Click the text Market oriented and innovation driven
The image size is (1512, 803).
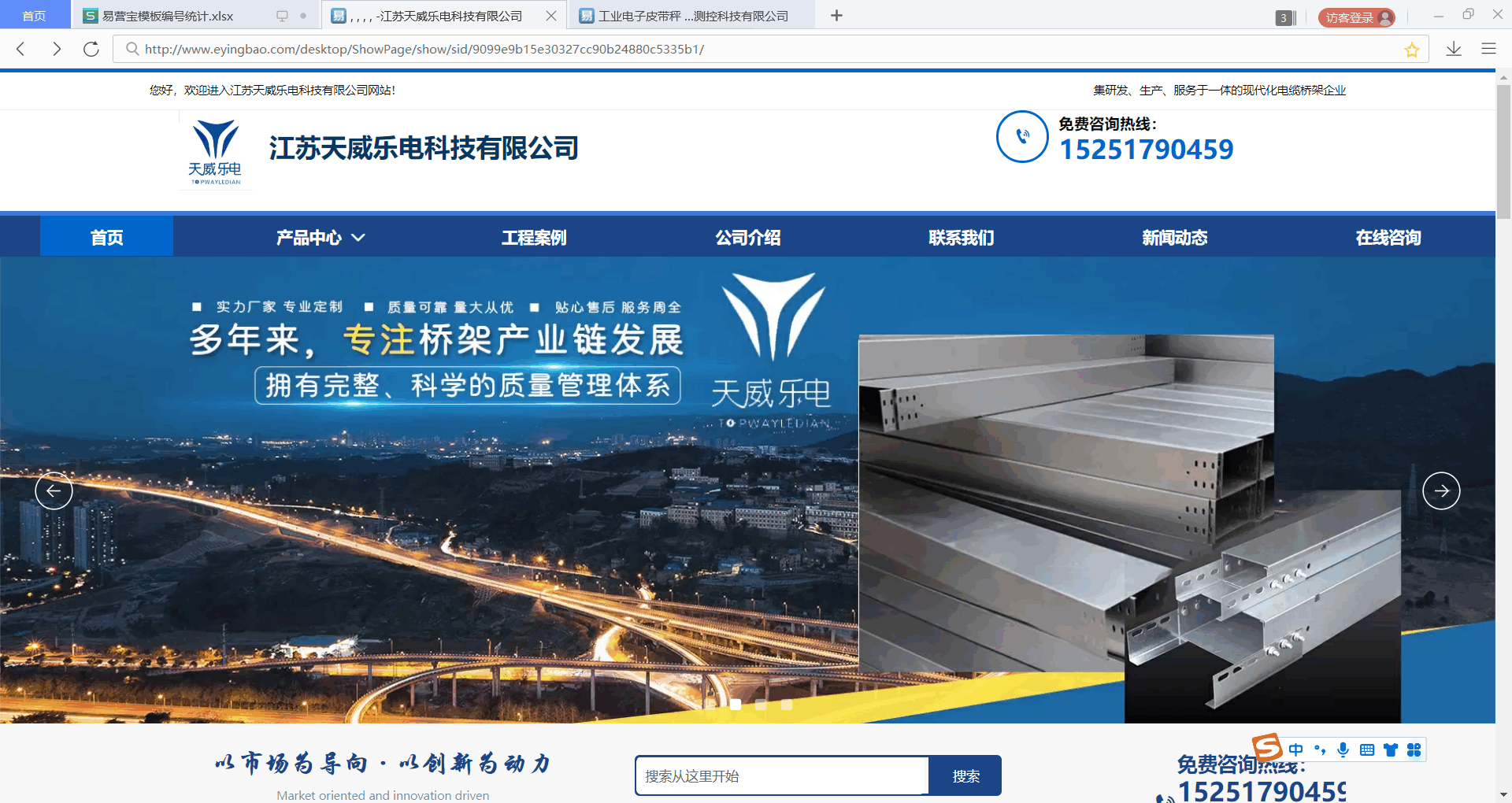pos(383,795)
